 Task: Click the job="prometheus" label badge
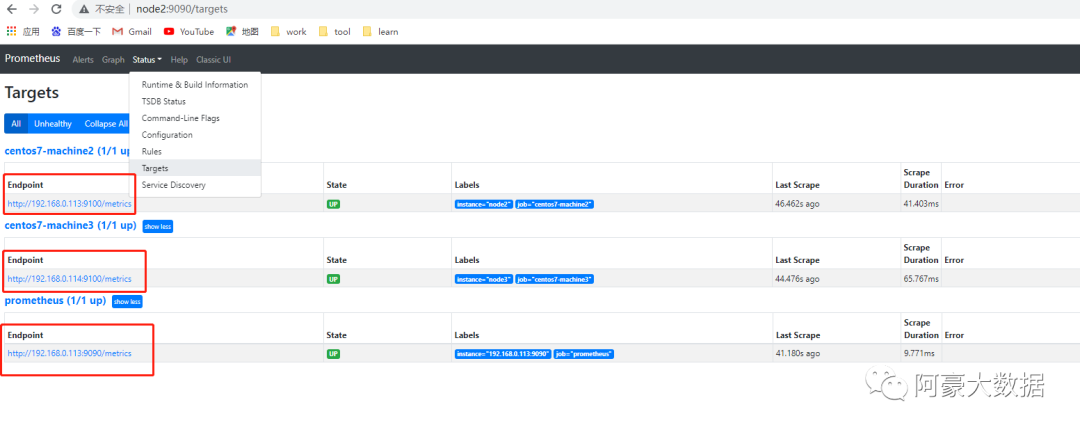tap(584, 354)
